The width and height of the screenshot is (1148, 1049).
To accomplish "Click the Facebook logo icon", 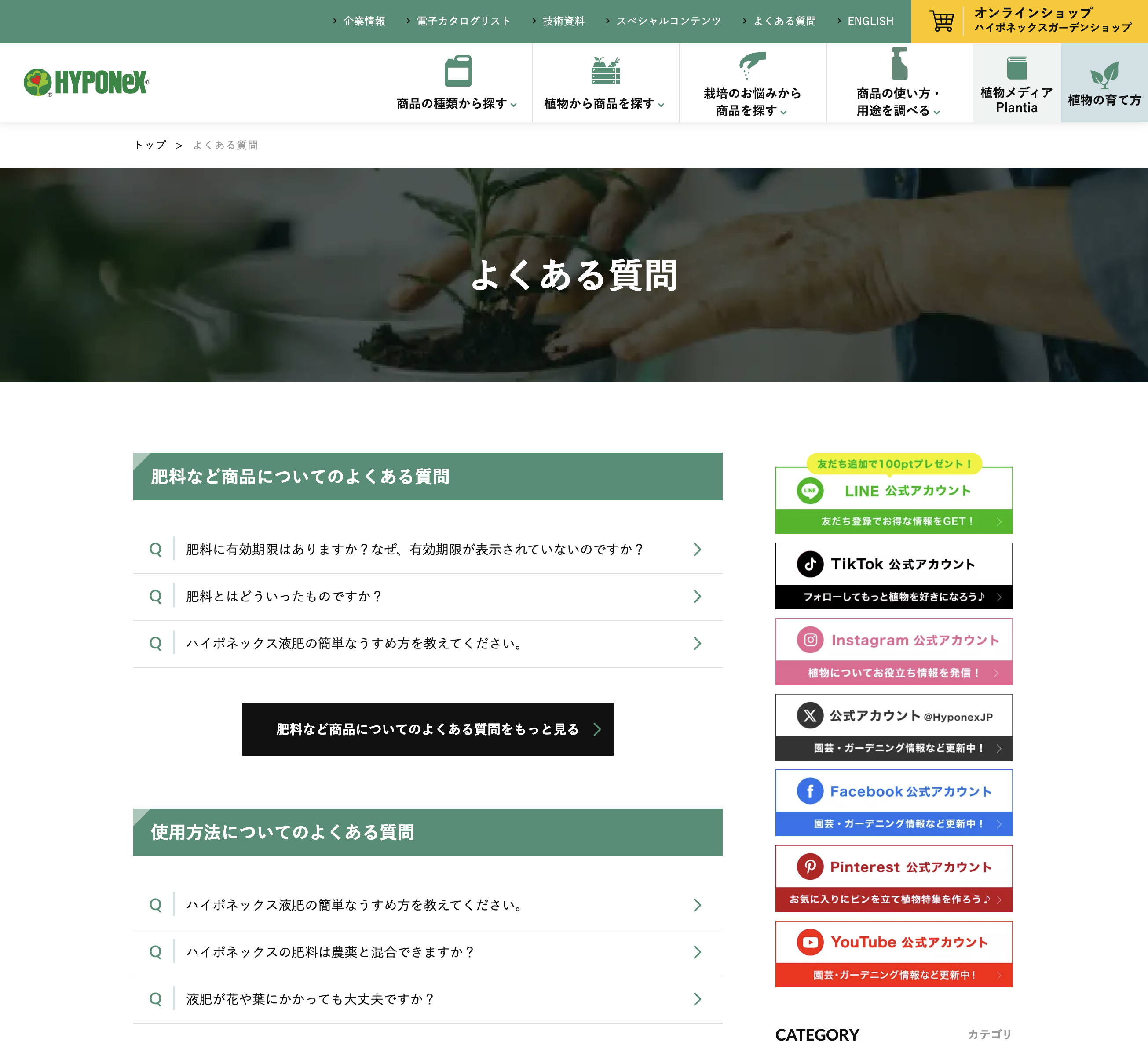I will [x=810, y=791].
